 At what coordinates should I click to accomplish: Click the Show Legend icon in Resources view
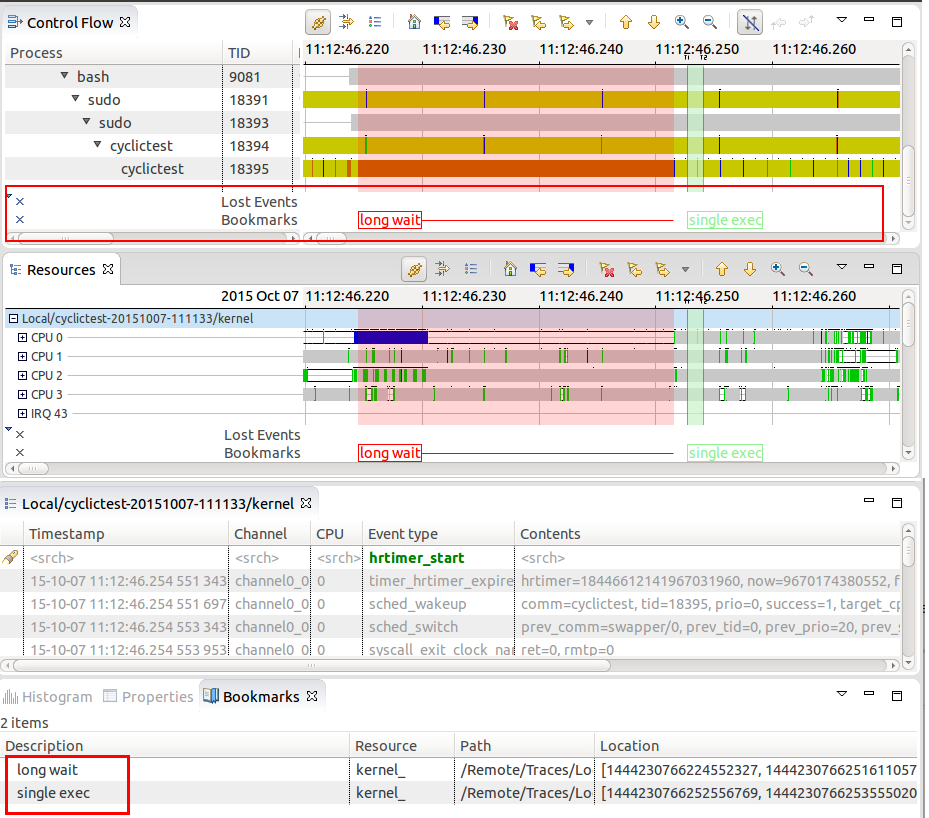click(x=470, y=270)
